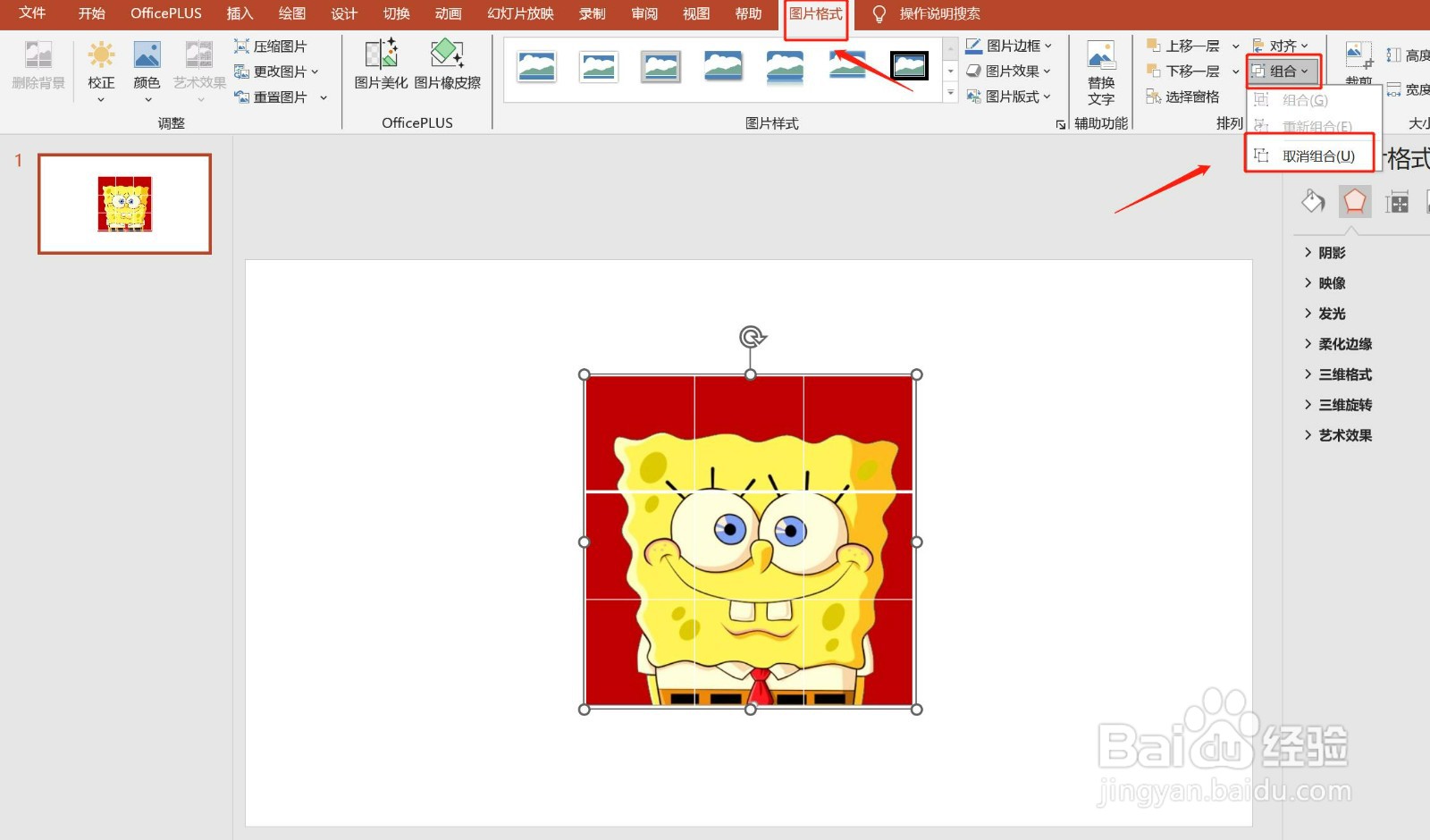The height and width of the screenshot is (840, 1430).
Task: Switch to the Design (设计) tab
Action: pos(344,13)
